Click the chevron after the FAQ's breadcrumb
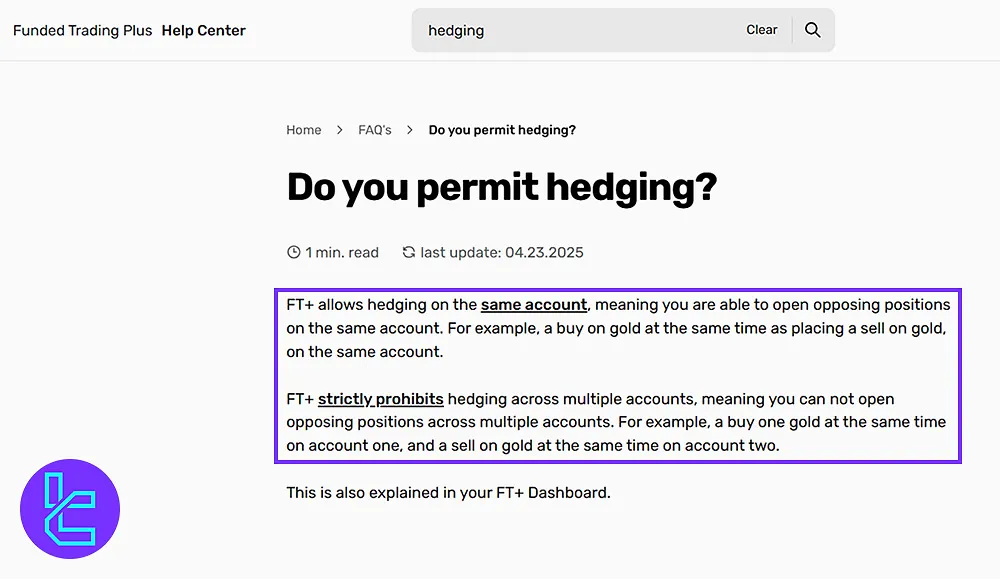The width and height of the screenshot is (1000, 579). click(x=408, y=129)
